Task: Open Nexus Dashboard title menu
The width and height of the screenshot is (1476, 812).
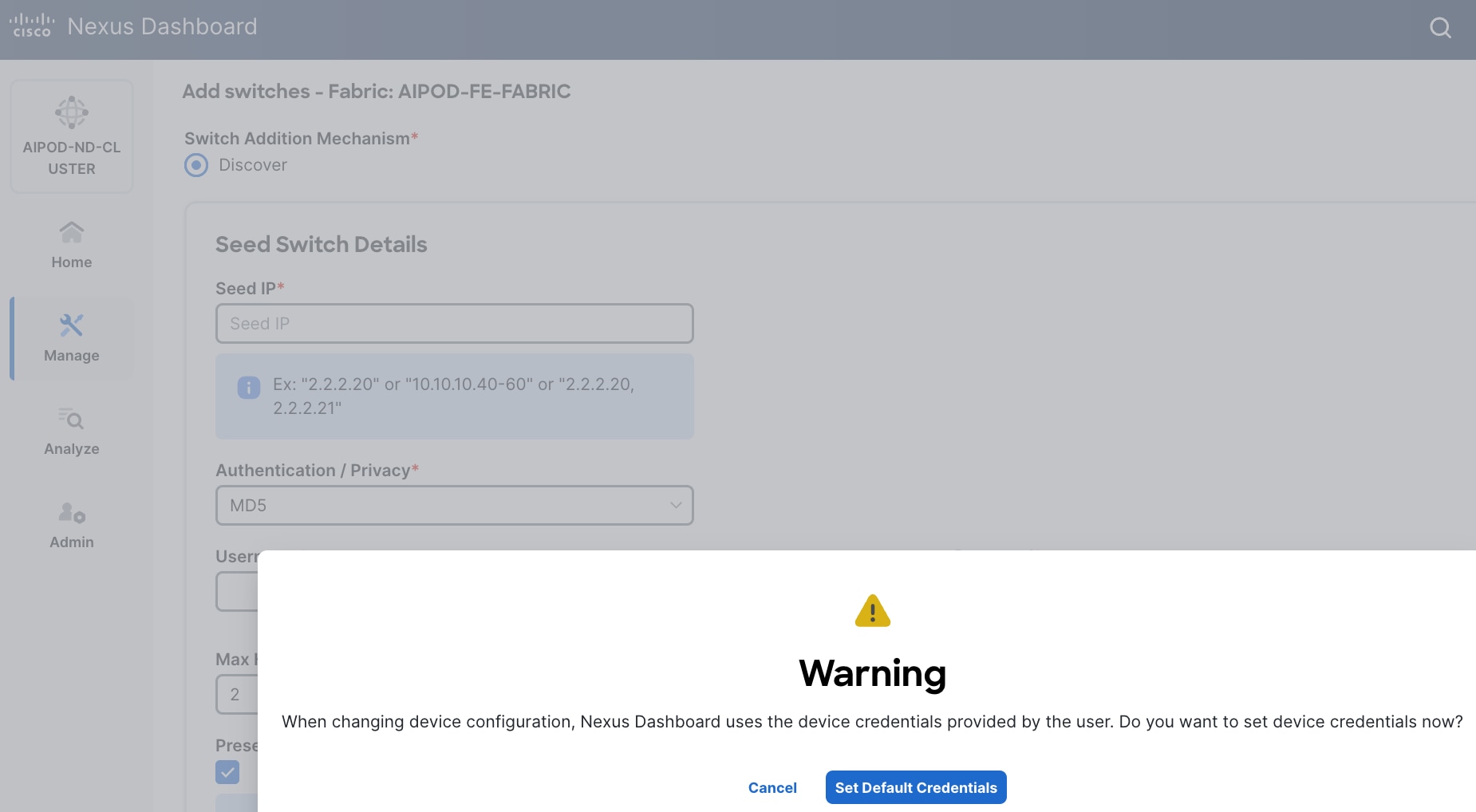Action: pos(161,26)
